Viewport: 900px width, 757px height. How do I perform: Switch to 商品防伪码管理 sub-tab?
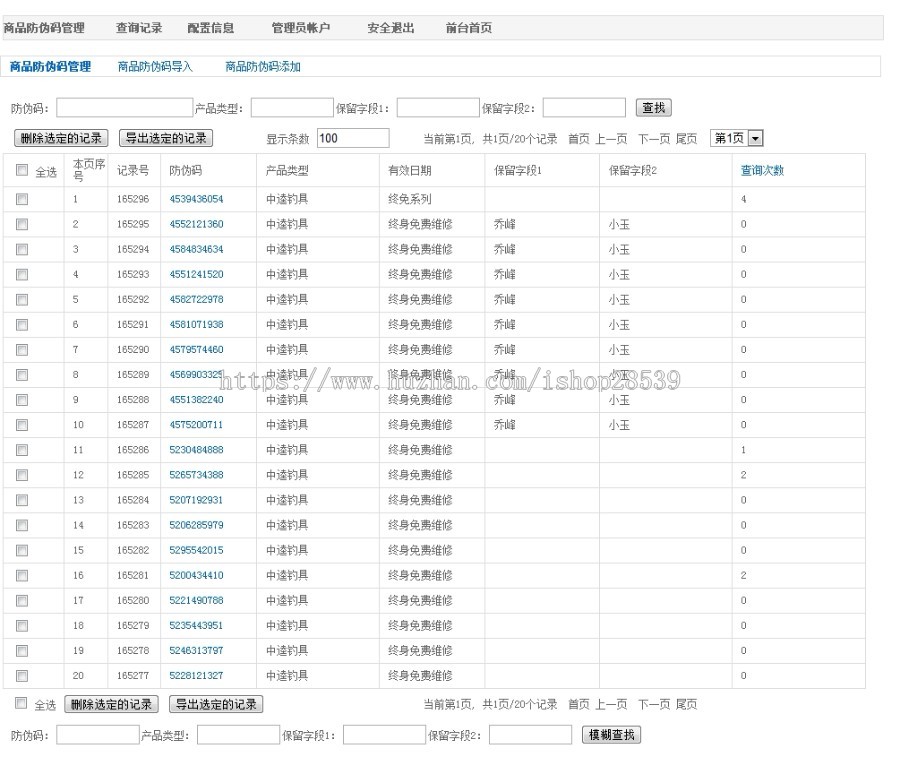(x=51, y=67)
